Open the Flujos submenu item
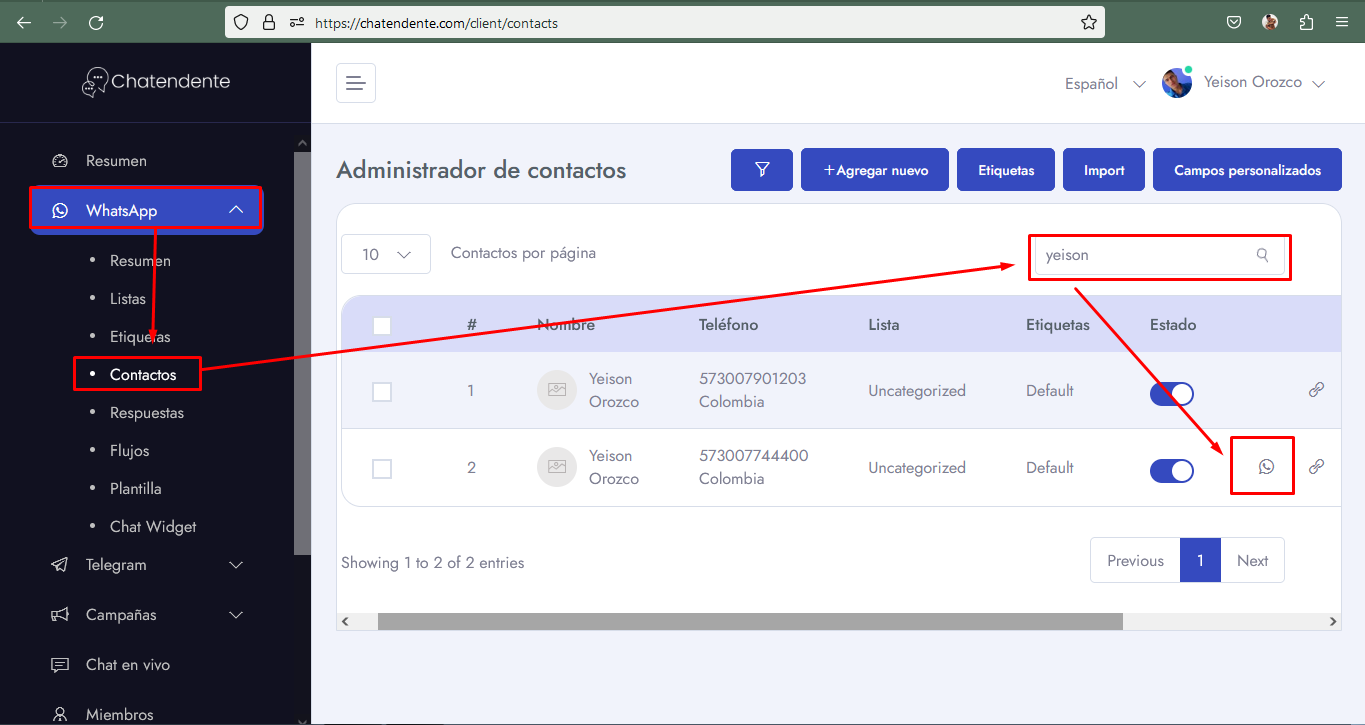Viewport: 1365px width, 725px height. pos(130,451)
